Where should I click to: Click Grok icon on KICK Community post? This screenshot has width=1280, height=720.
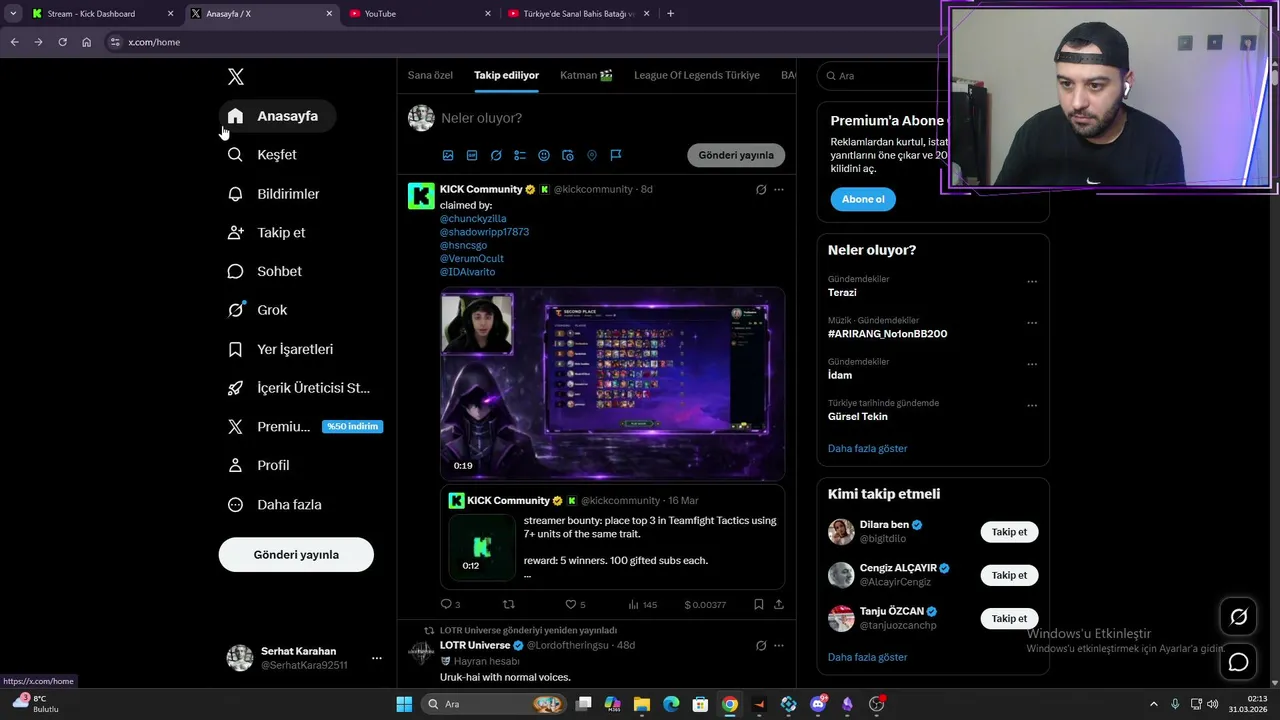click(761, 189)
